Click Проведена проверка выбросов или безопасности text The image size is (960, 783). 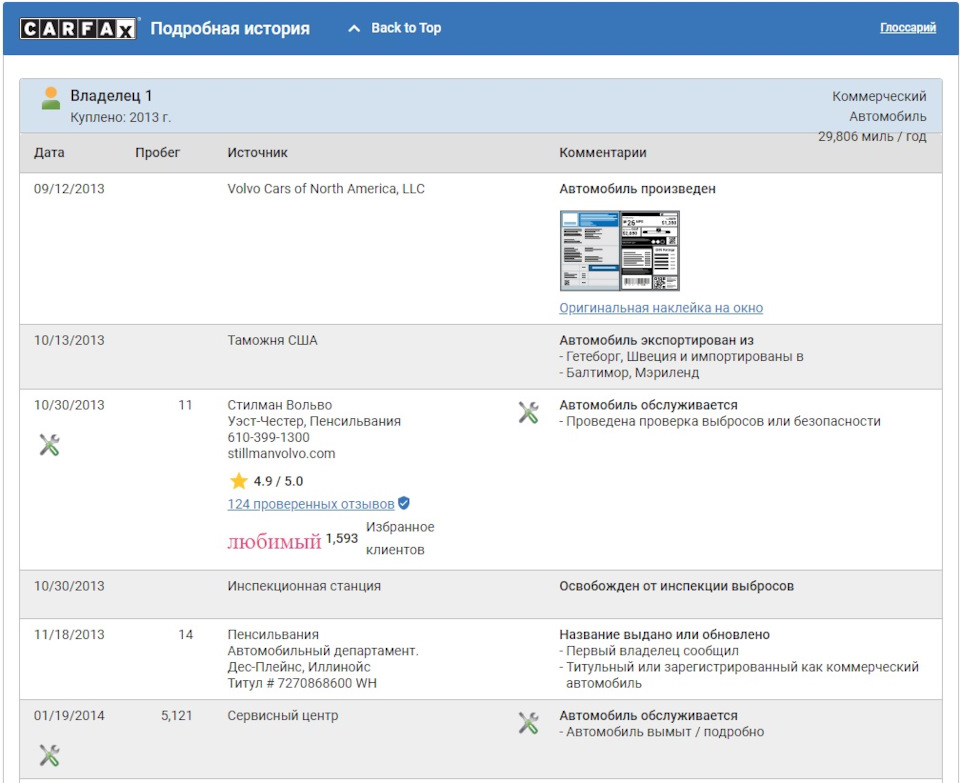coord(723,421)
